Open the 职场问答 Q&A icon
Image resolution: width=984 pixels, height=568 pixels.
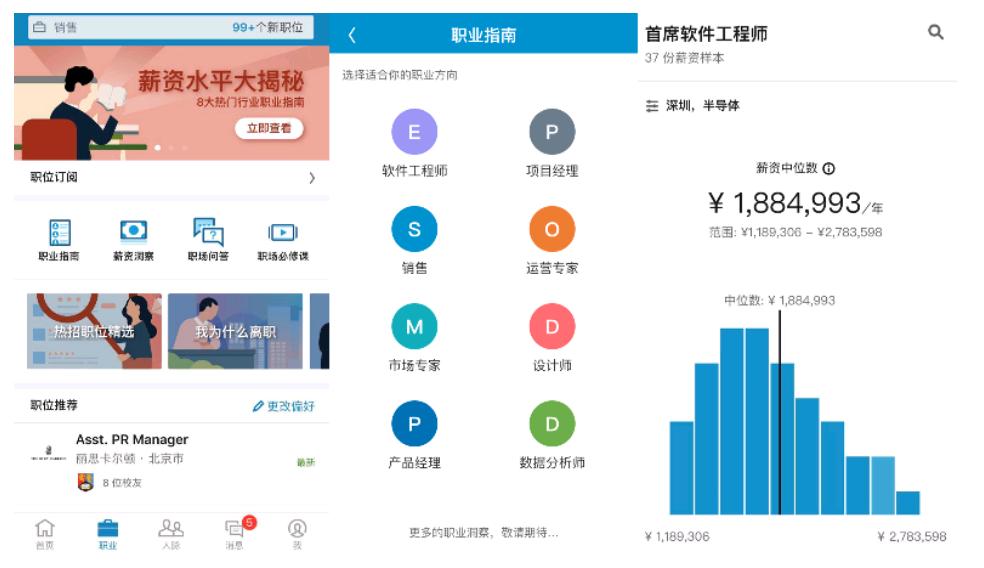point(208,232)
